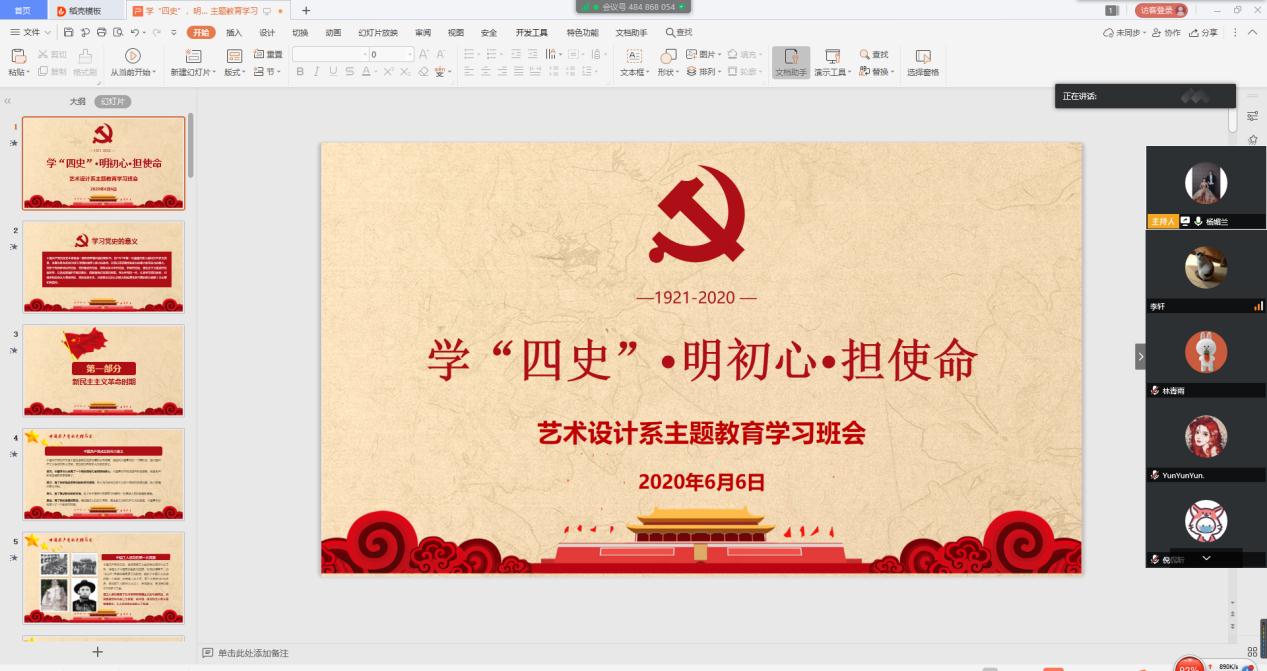Click the Picture (图片) insert button
1267x671 pixels.
pyautogui.click(x=702, y=54)
